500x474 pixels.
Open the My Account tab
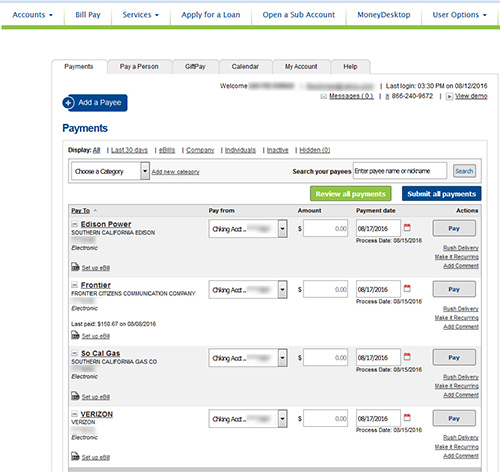pyautogui.click(x=301, y=67)
